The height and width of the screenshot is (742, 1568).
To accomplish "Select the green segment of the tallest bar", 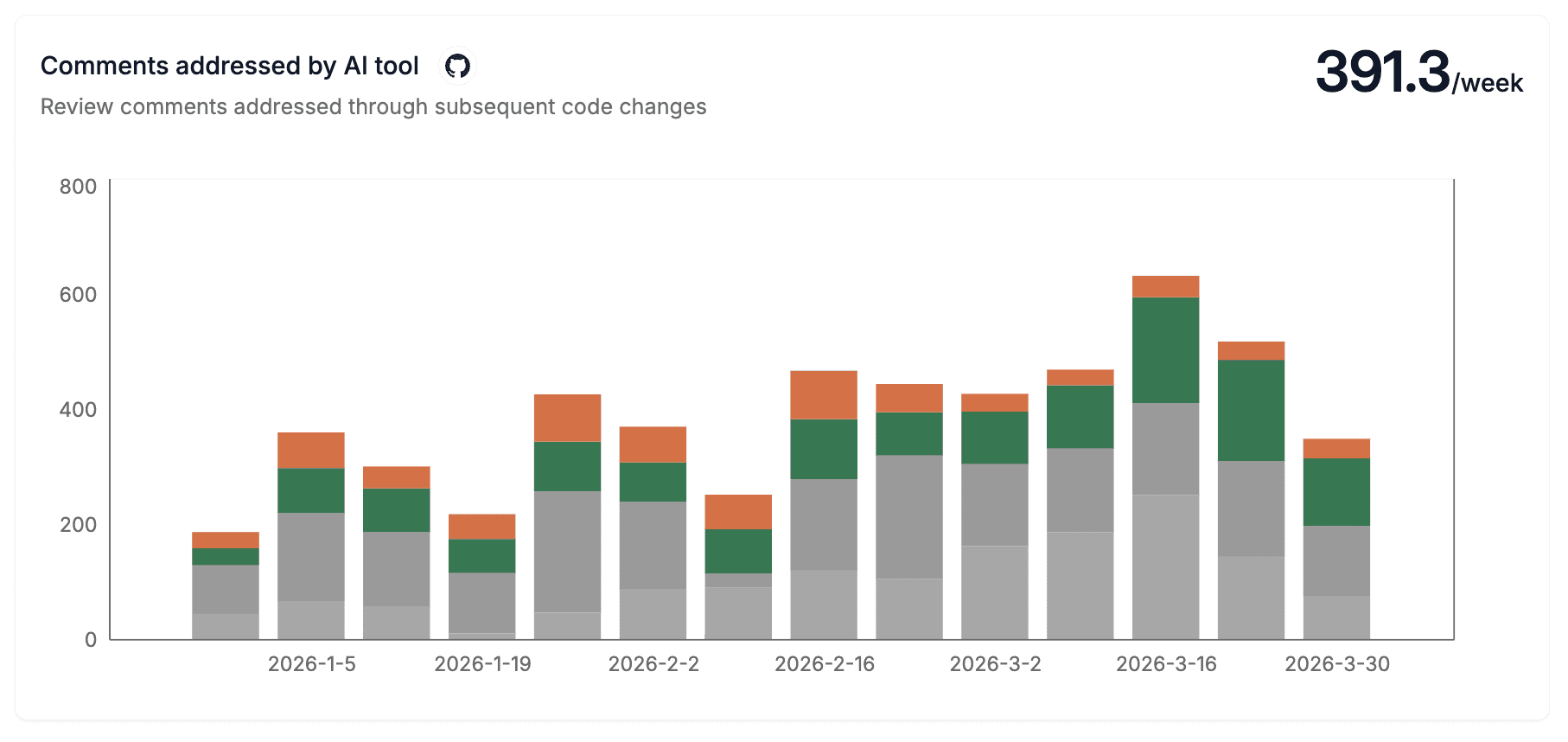I will (x=1166, y=350).
